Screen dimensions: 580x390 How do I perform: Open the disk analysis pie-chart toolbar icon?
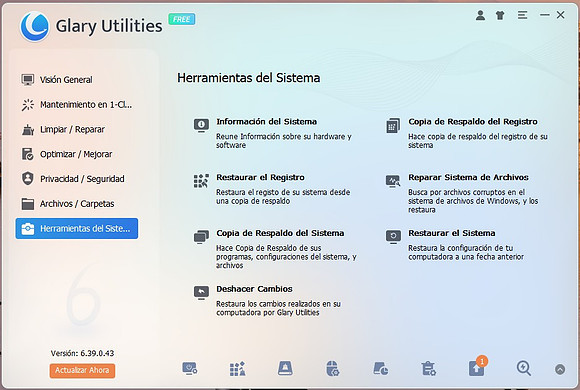pos(381,369)
